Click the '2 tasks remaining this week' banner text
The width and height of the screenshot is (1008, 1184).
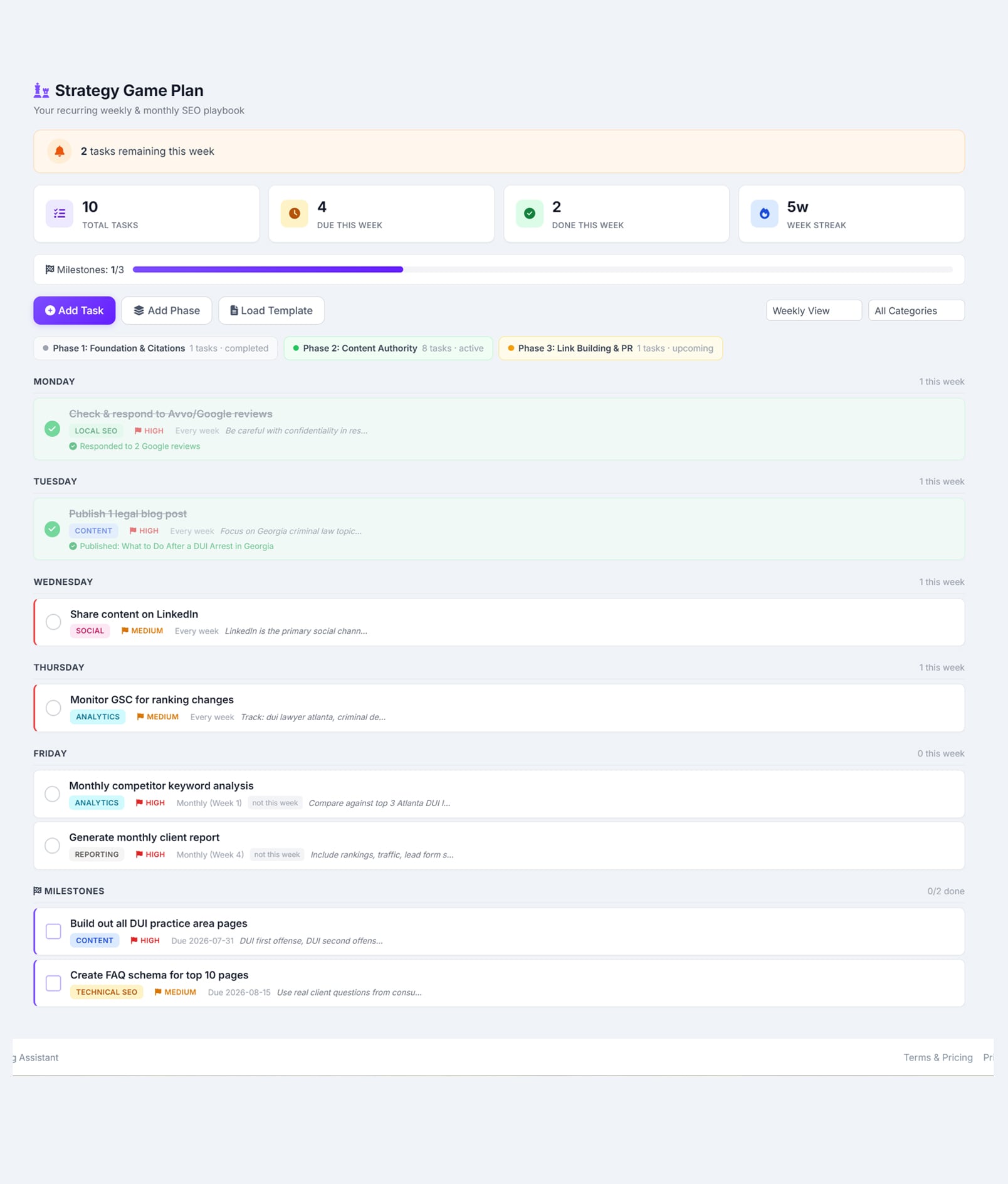(x=147, y=151)
